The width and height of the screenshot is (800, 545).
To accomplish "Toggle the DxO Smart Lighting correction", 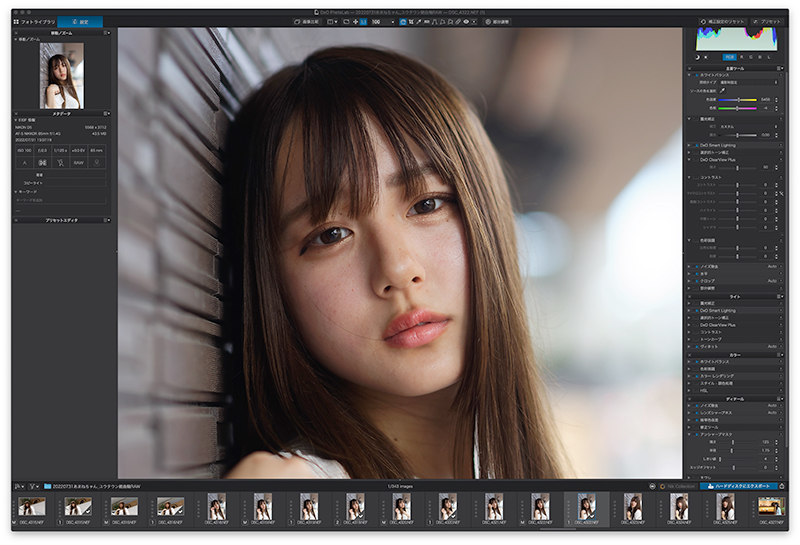I will click(x=695, y=144).
